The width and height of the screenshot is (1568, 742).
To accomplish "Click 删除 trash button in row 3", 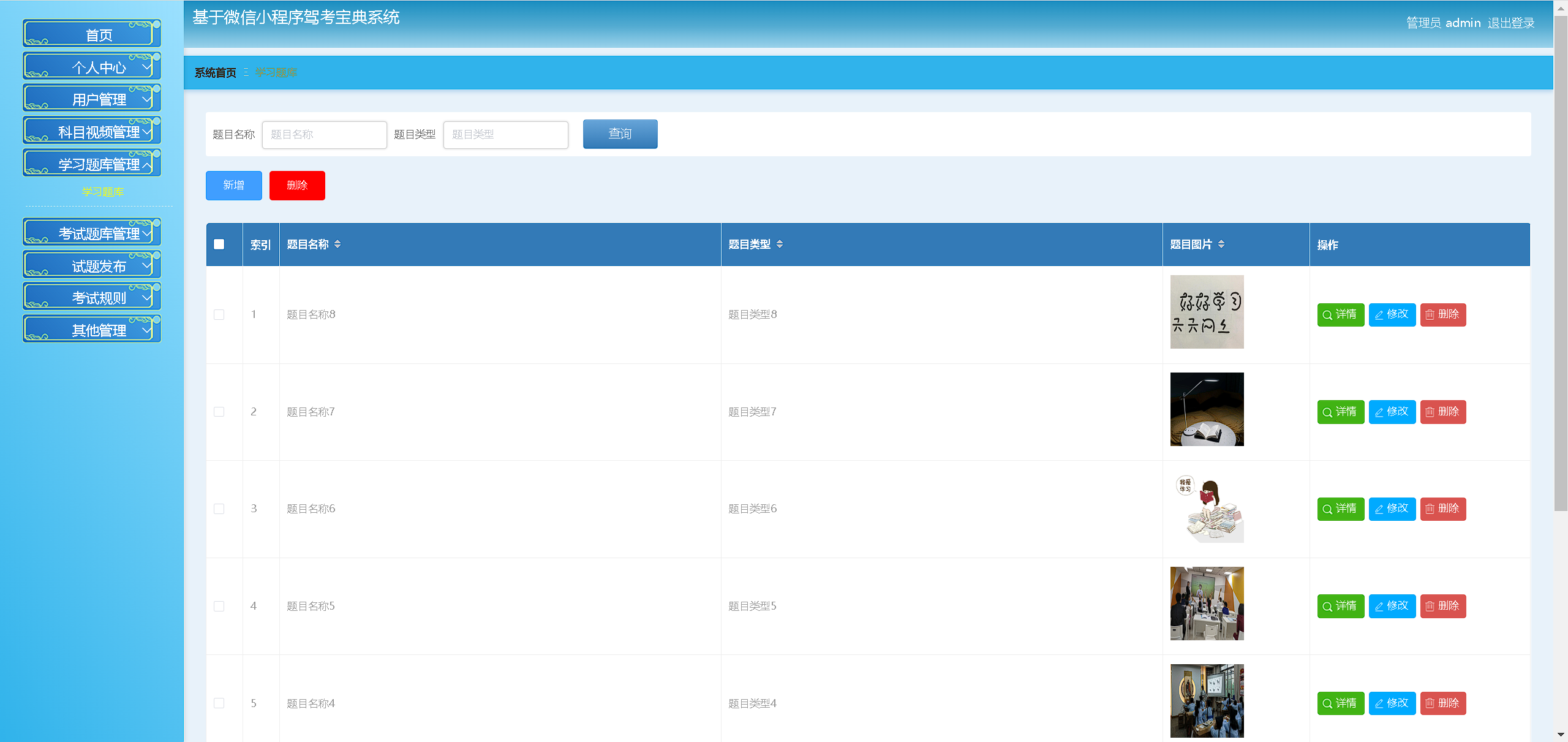I will tap(1442, 509).
